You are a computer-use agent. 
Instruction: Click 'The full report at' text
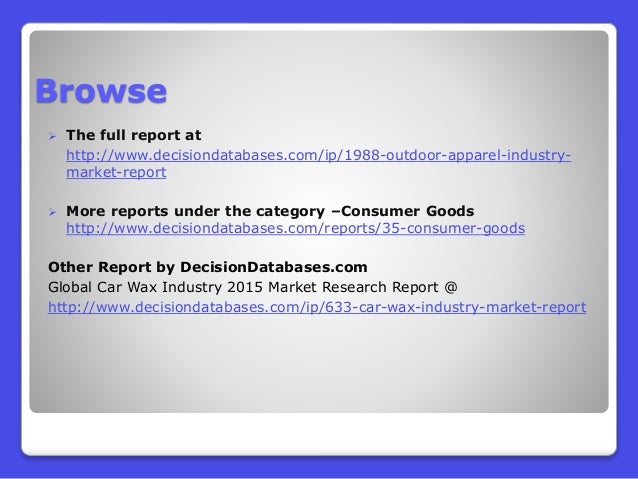133,135
